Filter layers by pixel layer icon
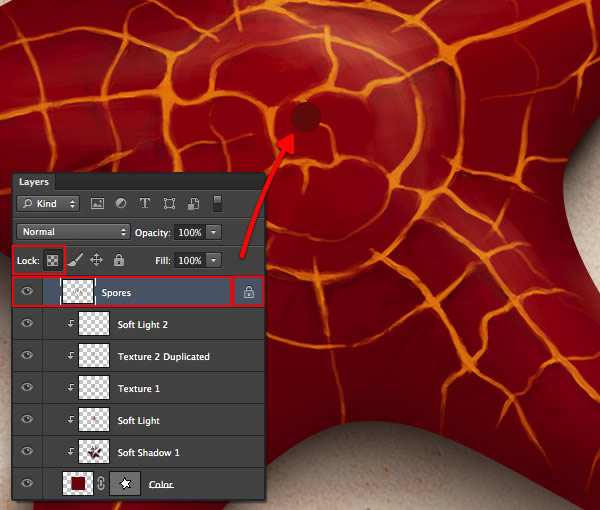Screen dimensions: 600x510 [97, 204]
